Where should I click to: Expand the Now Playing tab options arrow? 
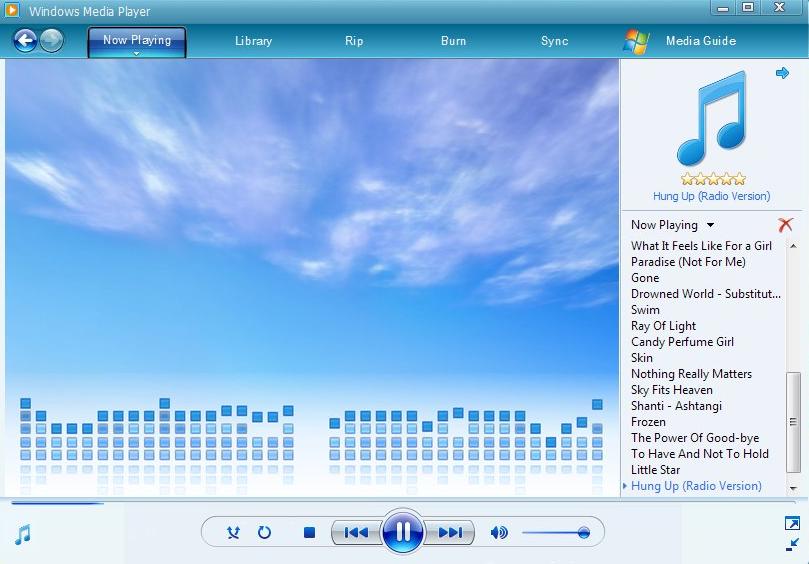(136, 53)
